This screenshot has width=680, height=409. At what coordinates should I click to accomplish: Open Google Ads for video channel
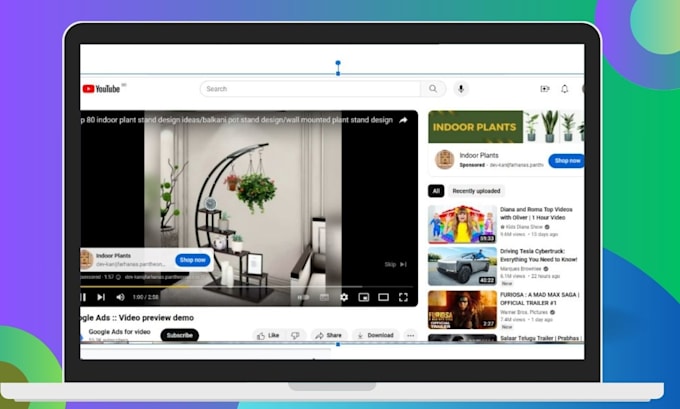point(119,332)
